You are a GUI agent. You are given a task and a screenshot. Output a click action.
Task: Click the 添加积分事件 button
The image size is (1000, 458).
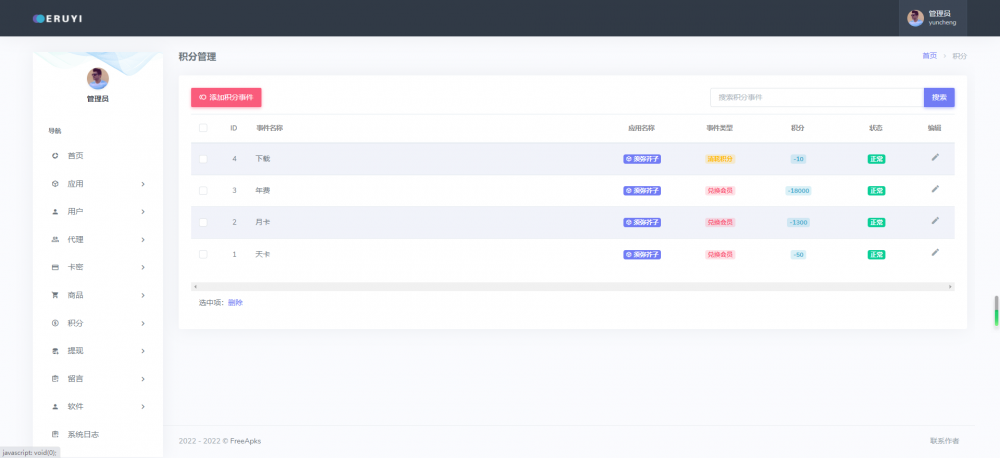click(x=226, y=97)
